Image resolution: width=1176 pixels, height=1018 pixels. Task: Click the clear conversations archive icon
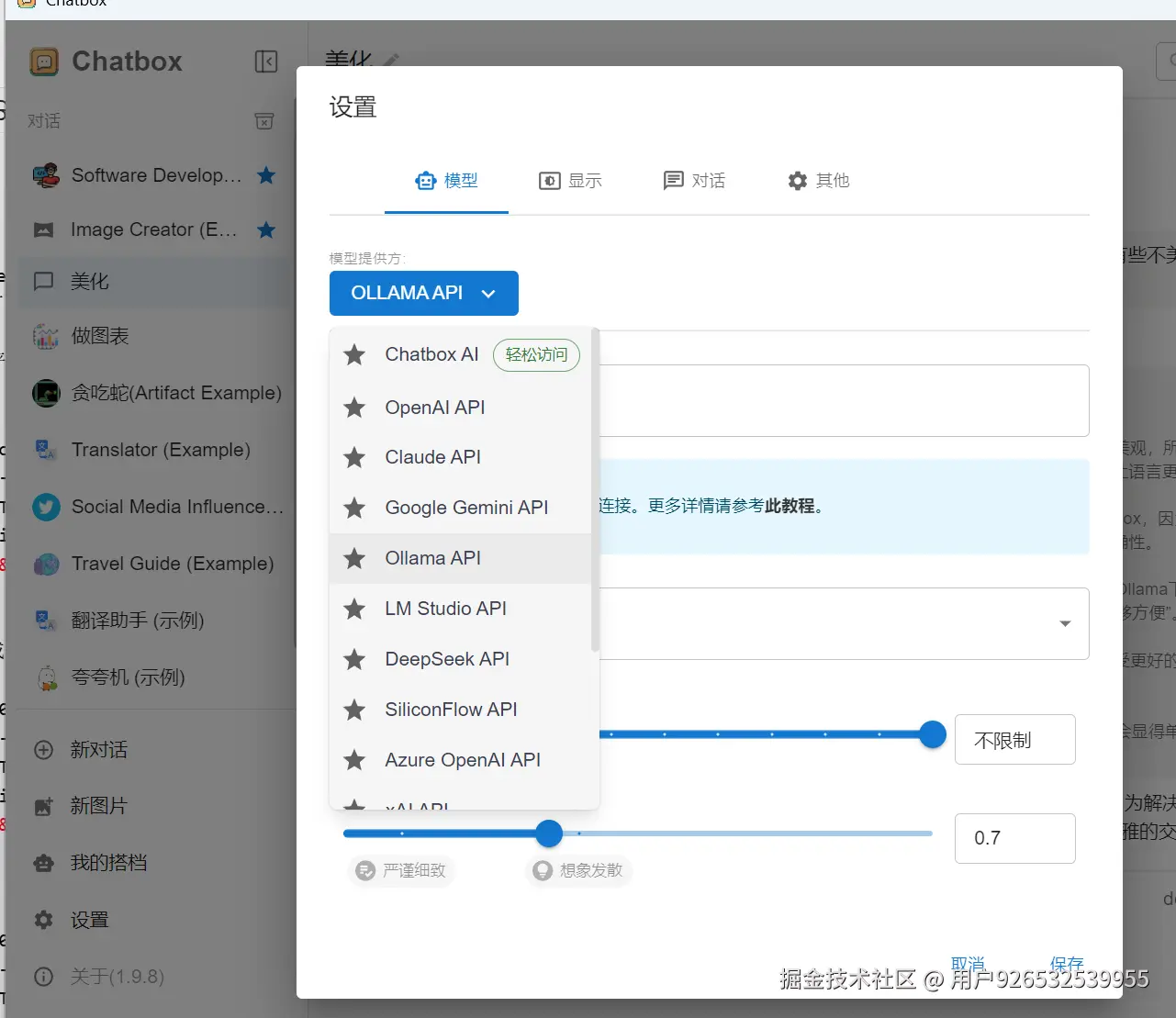pos(264,121)
